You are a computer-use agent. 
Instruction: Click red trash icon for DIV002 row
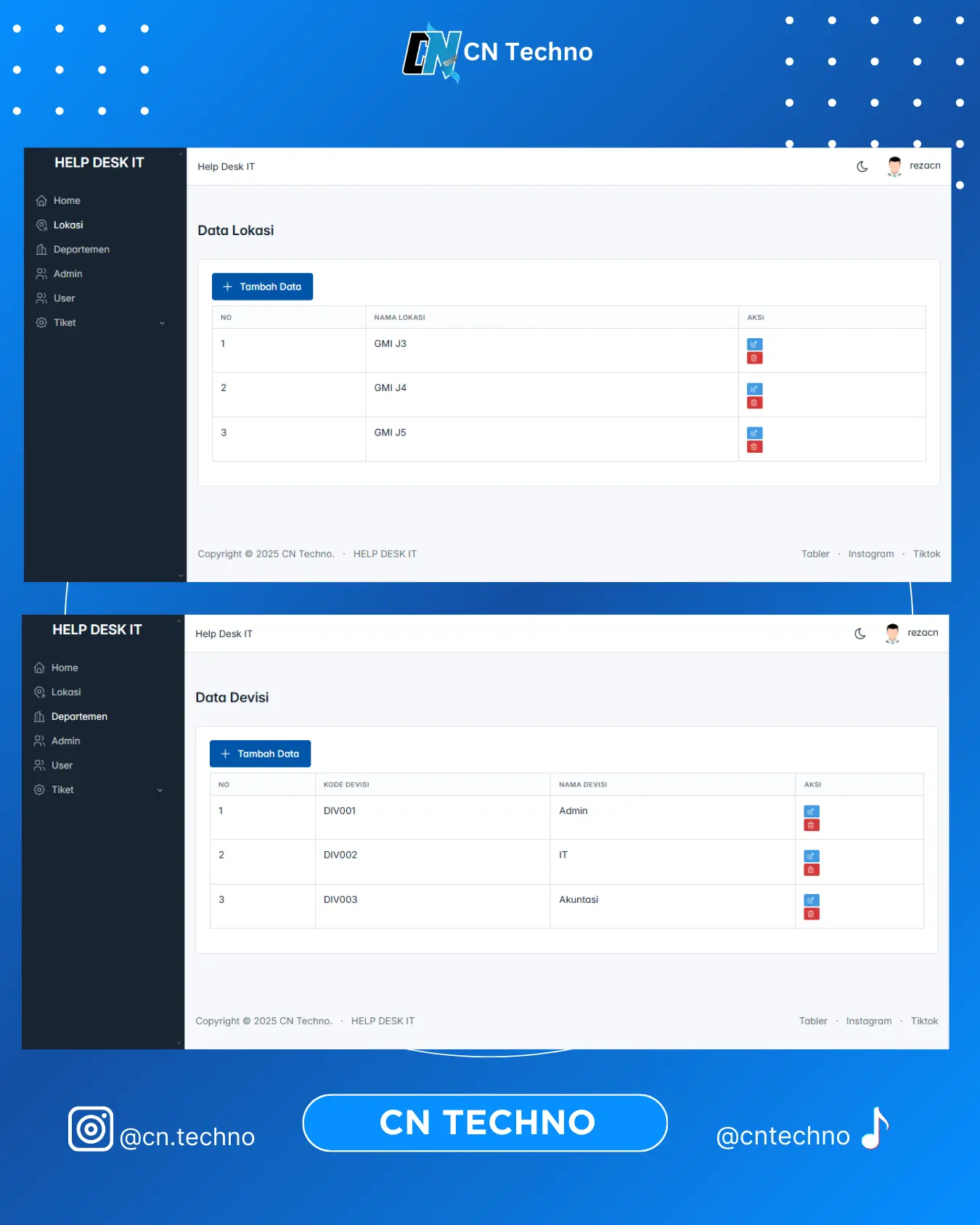coord(811,869)
